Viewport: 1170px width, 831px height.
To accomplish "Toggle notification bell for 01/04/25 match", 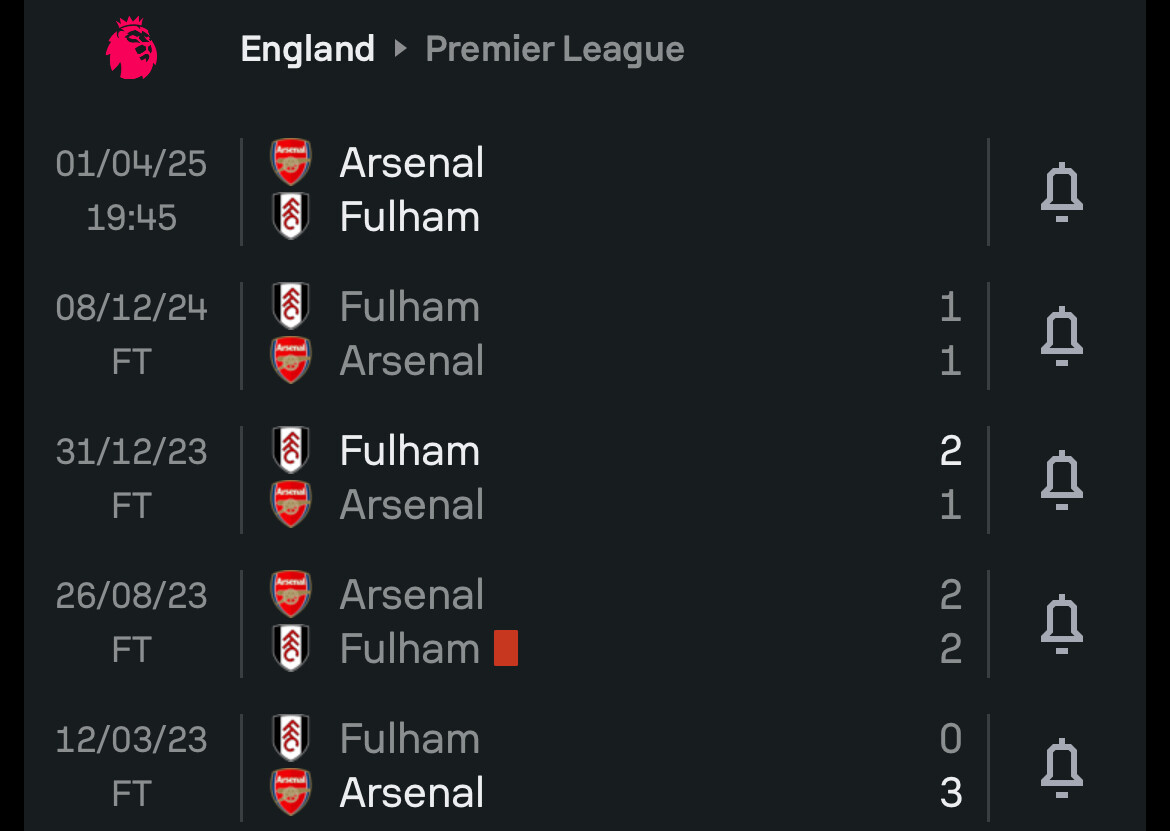I will point(1062,192).
